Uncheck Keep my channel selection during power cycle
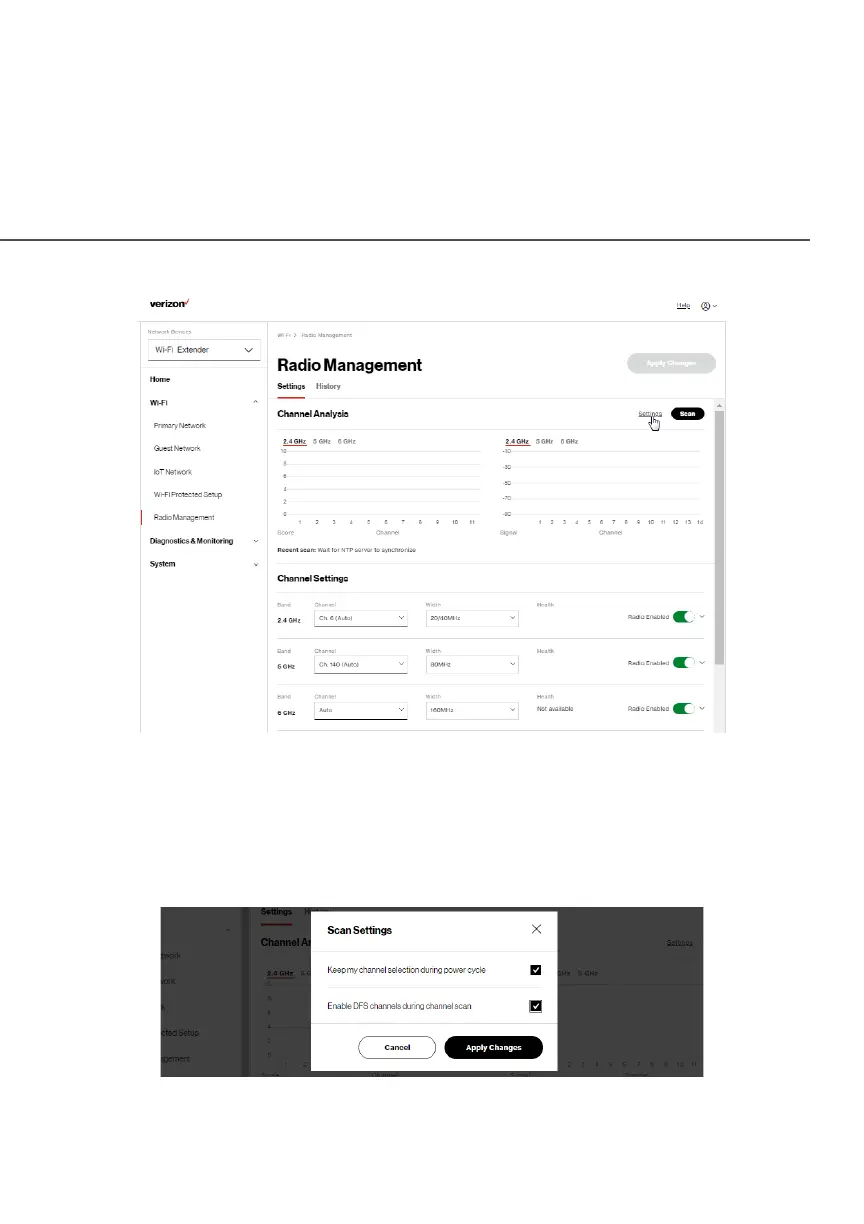This screenshot has height=1224, width=864. tap(536, 970)
